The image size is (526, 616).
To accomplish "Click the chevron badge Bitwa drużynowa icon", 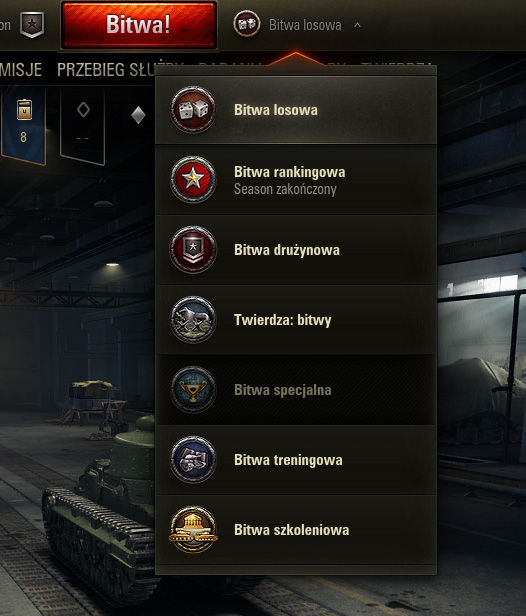I will tap(193, 249).
